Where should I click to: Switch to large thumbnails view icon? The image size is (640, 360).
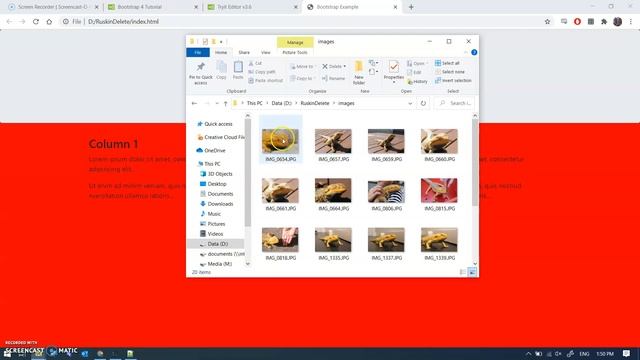[x=472, y=272]
